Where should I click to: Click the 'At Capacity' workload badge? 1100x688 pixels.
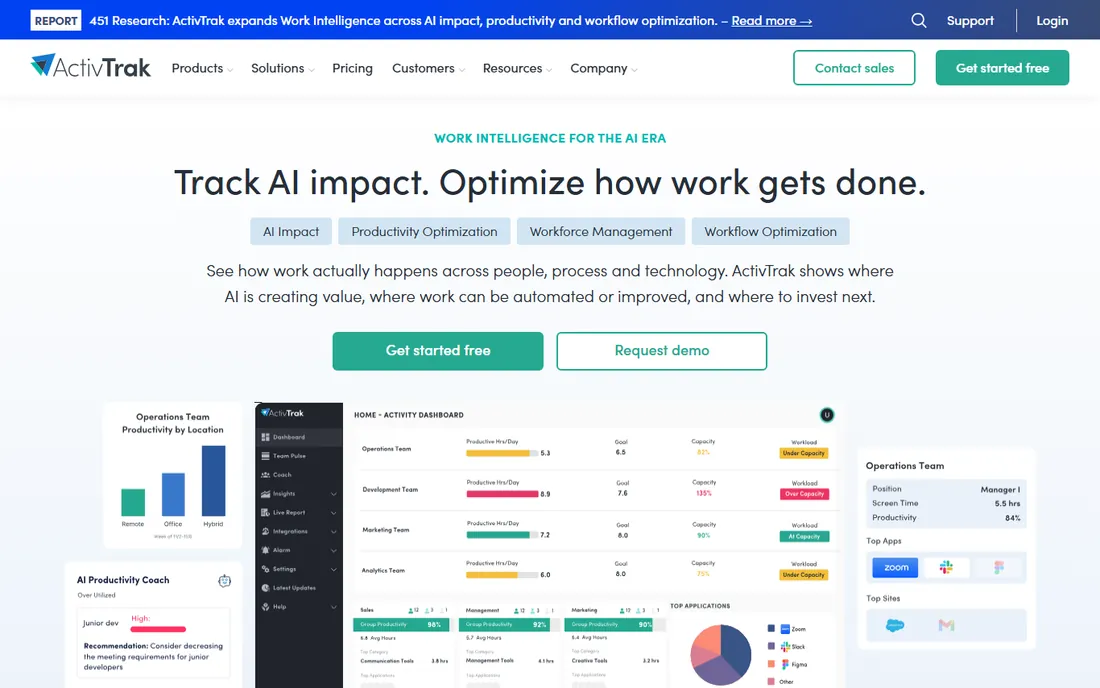coord(804,536)
